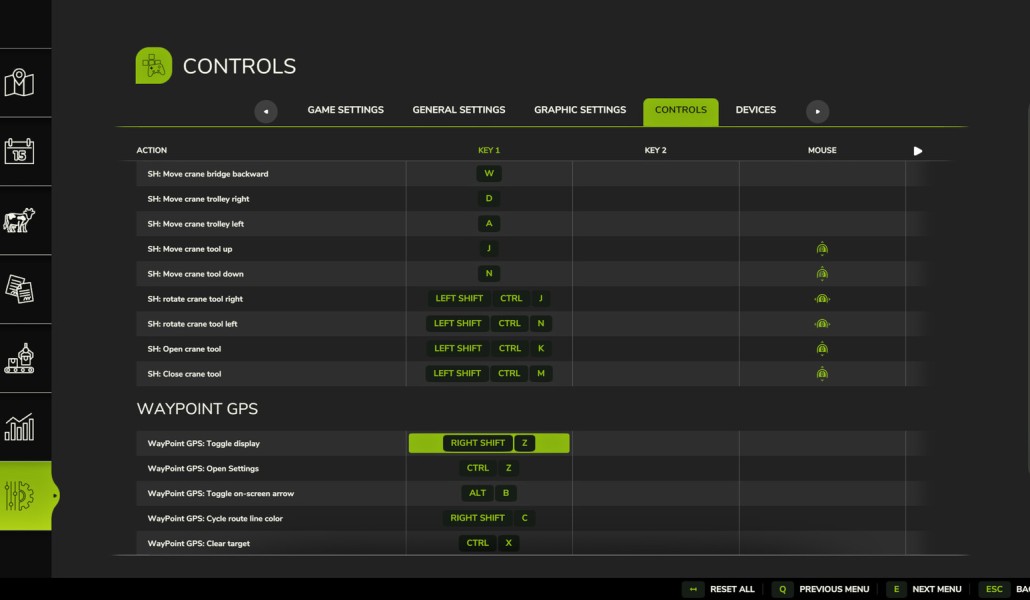Open the Devices tab

755,110
